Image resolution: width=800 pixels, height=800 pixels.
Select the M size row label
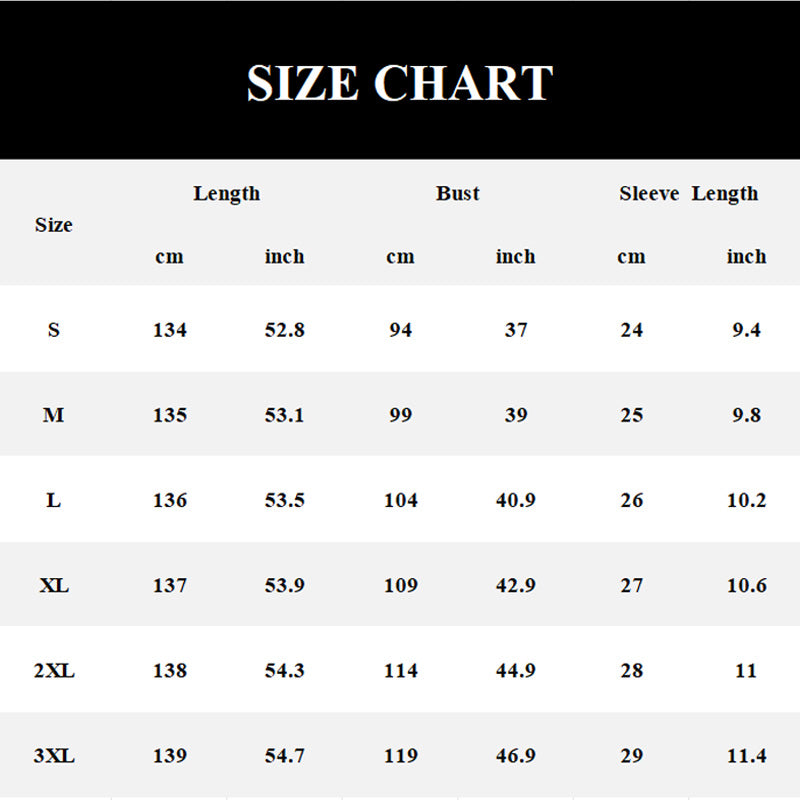[x=54, y=415]
